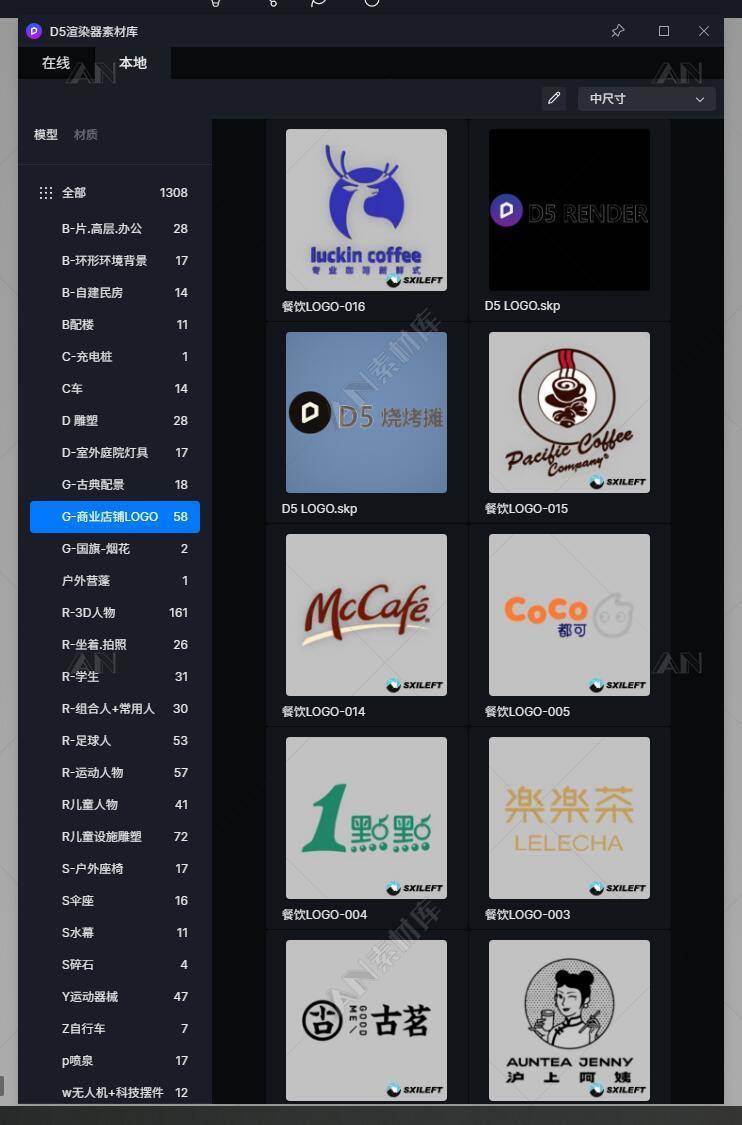Open the R-足球人 category
742x1125 pixels.
click(x=115, y=741)
